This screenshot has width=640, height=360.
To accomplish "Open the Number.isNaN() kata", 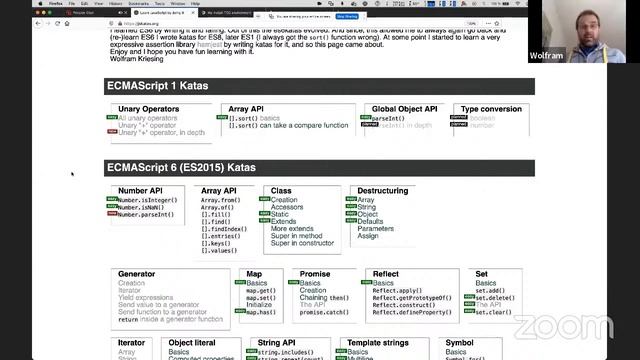I will pos(141,207).
